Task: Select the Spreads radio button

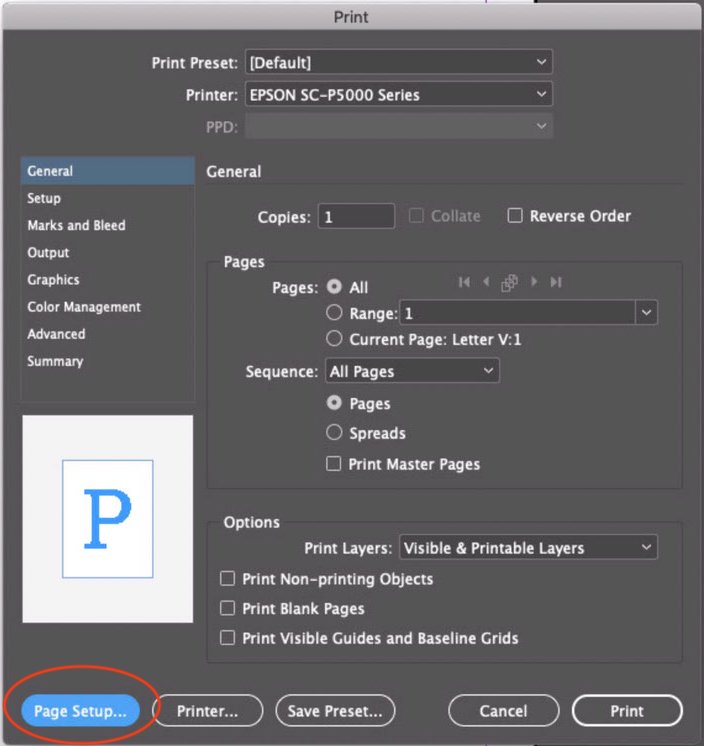Action: tap(334, 432)
